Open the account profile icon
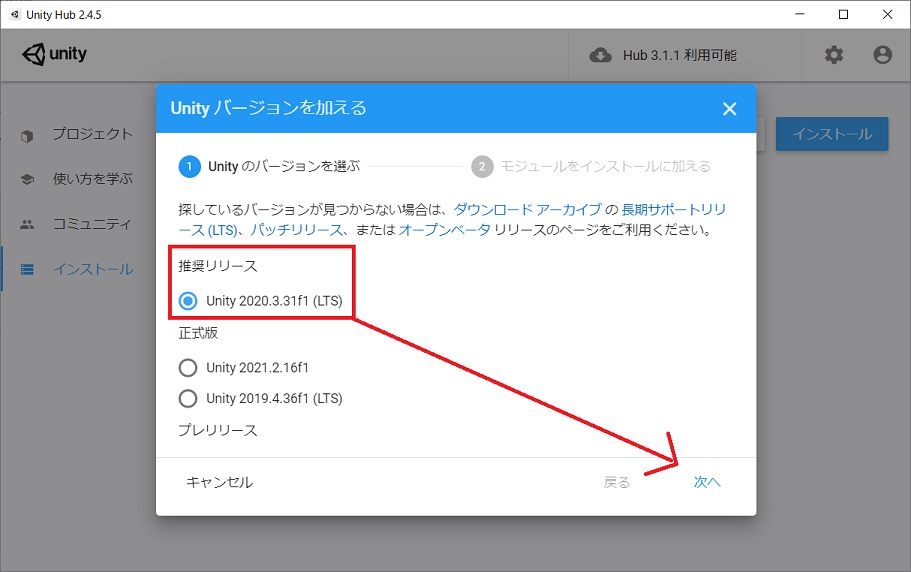This screenshot has height=572, width=911. [883, 55]
